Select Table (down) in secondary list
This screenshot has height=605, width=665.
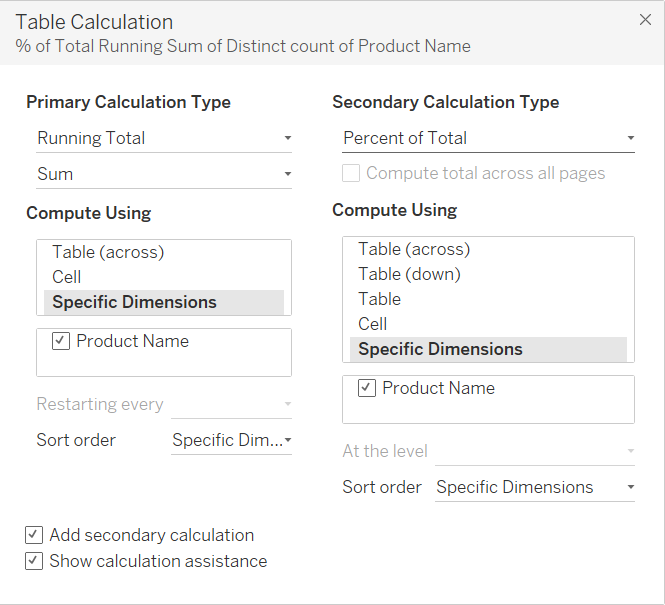point(409,274)
